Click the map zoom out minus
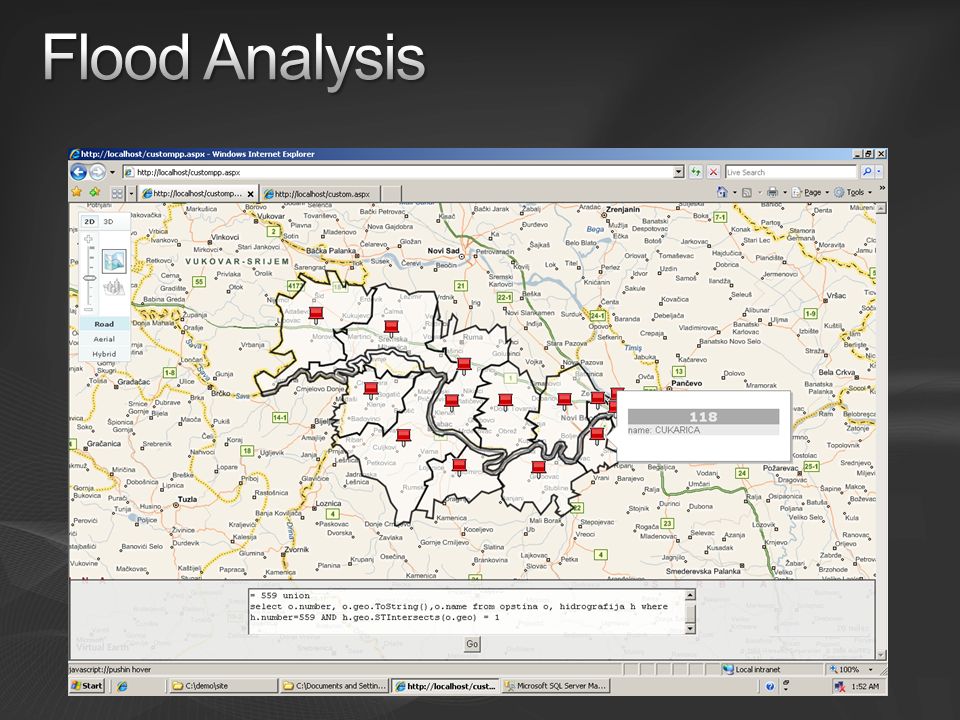960x720 pixels. point(89,309)
